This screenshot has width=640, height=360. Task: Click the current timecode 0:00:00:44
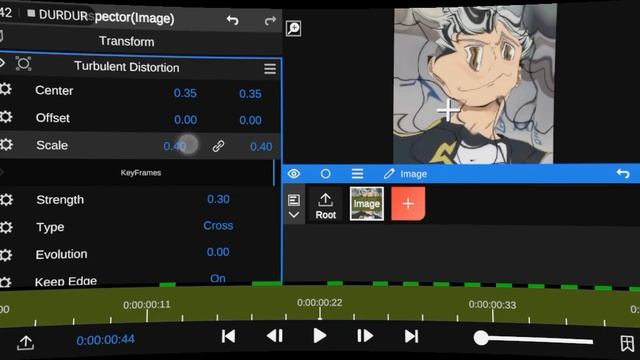(105, 340)
